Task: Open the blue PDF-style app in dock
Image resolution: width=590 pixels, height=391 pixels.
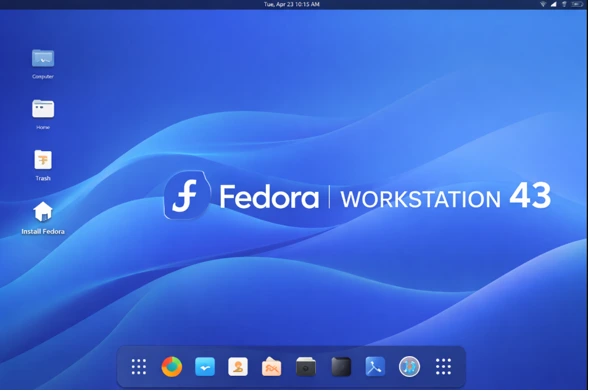Action: (x=375, y=367)
